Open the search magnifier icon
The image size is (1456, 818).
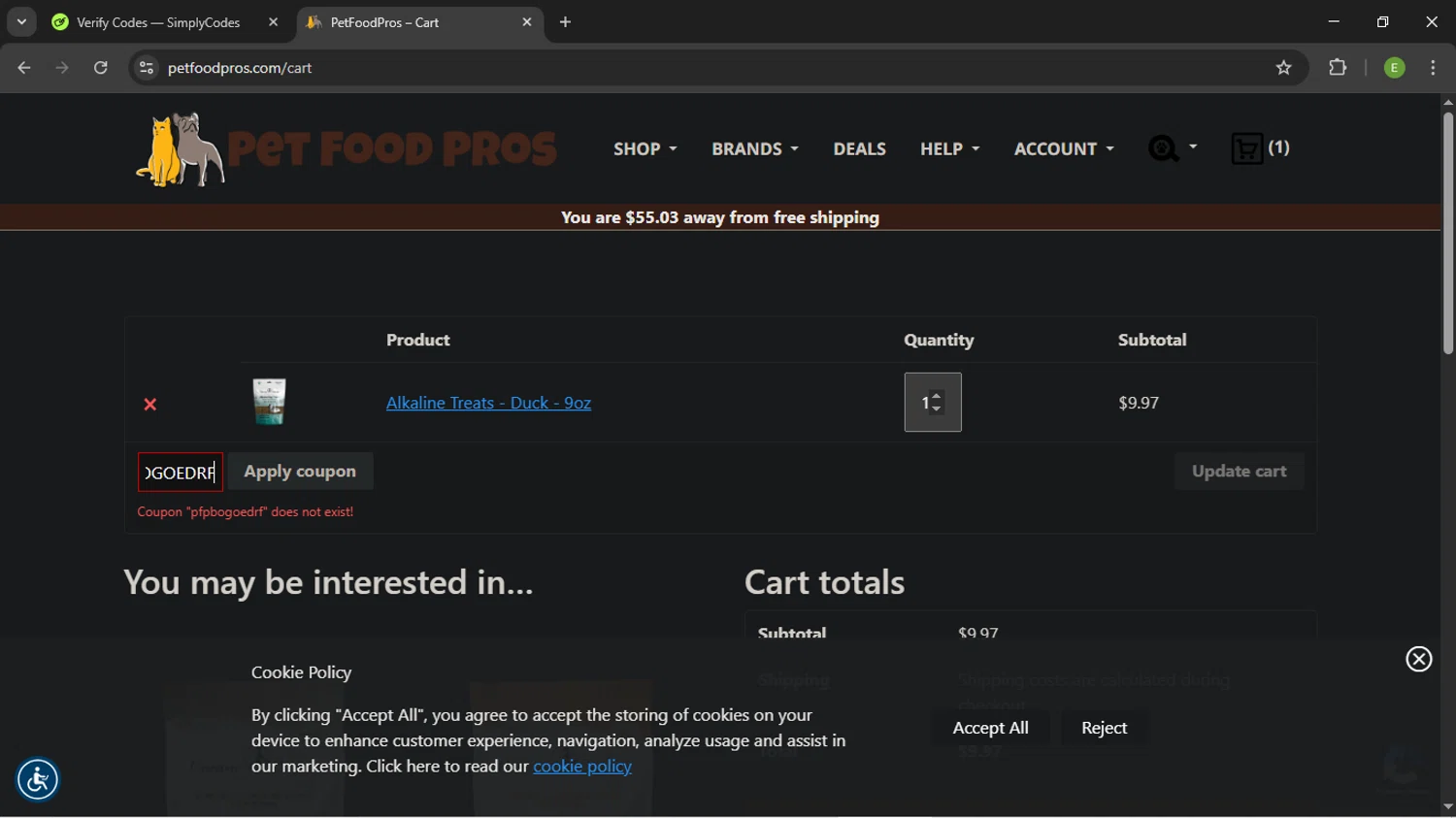(1163, 148)
